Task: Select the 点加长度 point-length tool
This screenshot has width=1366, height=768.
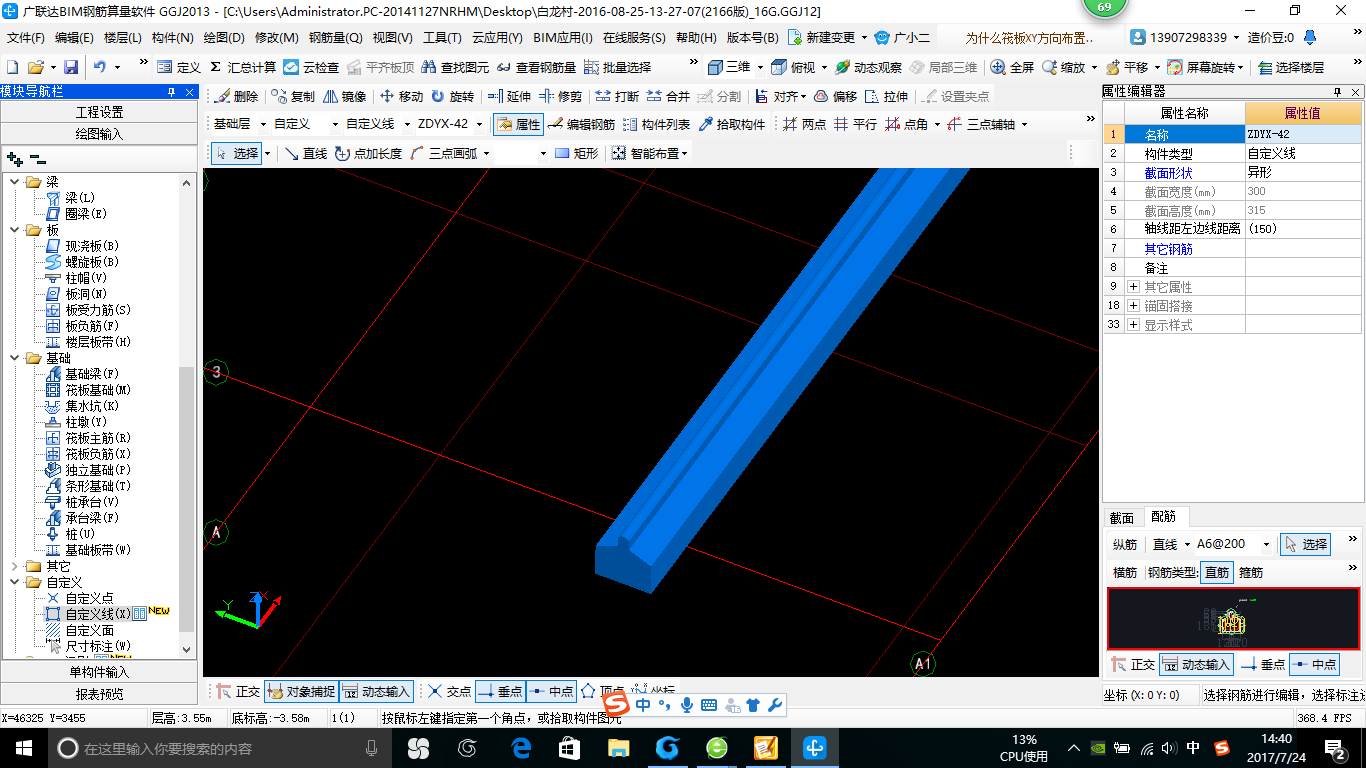Action: tap(369, 153)
